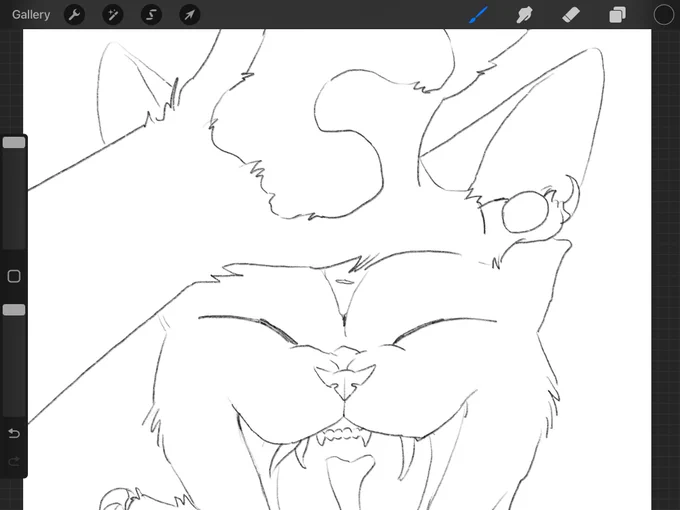Select the Smudge tool

525,15
